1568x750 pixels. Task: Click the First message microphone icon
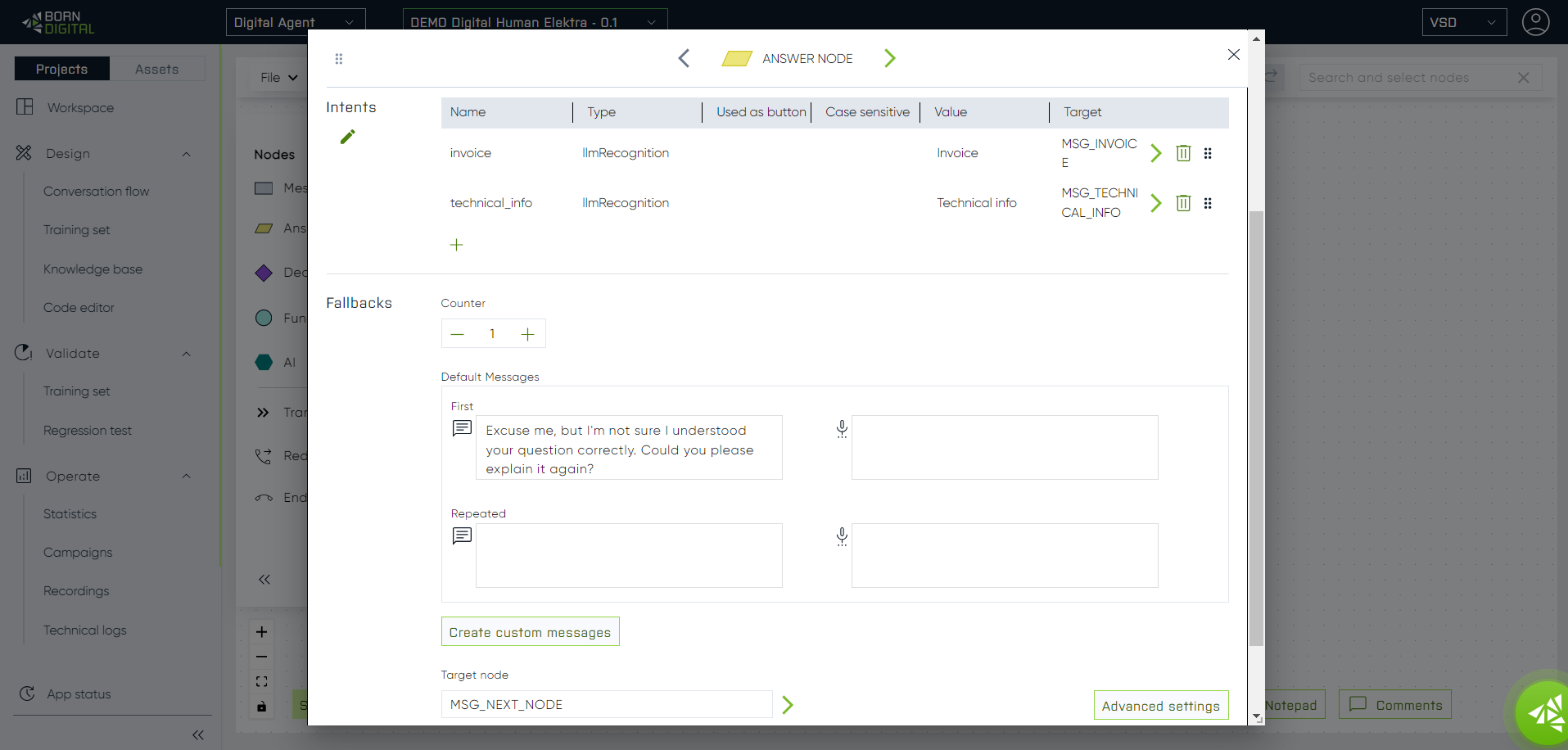[x=842, y=429]
